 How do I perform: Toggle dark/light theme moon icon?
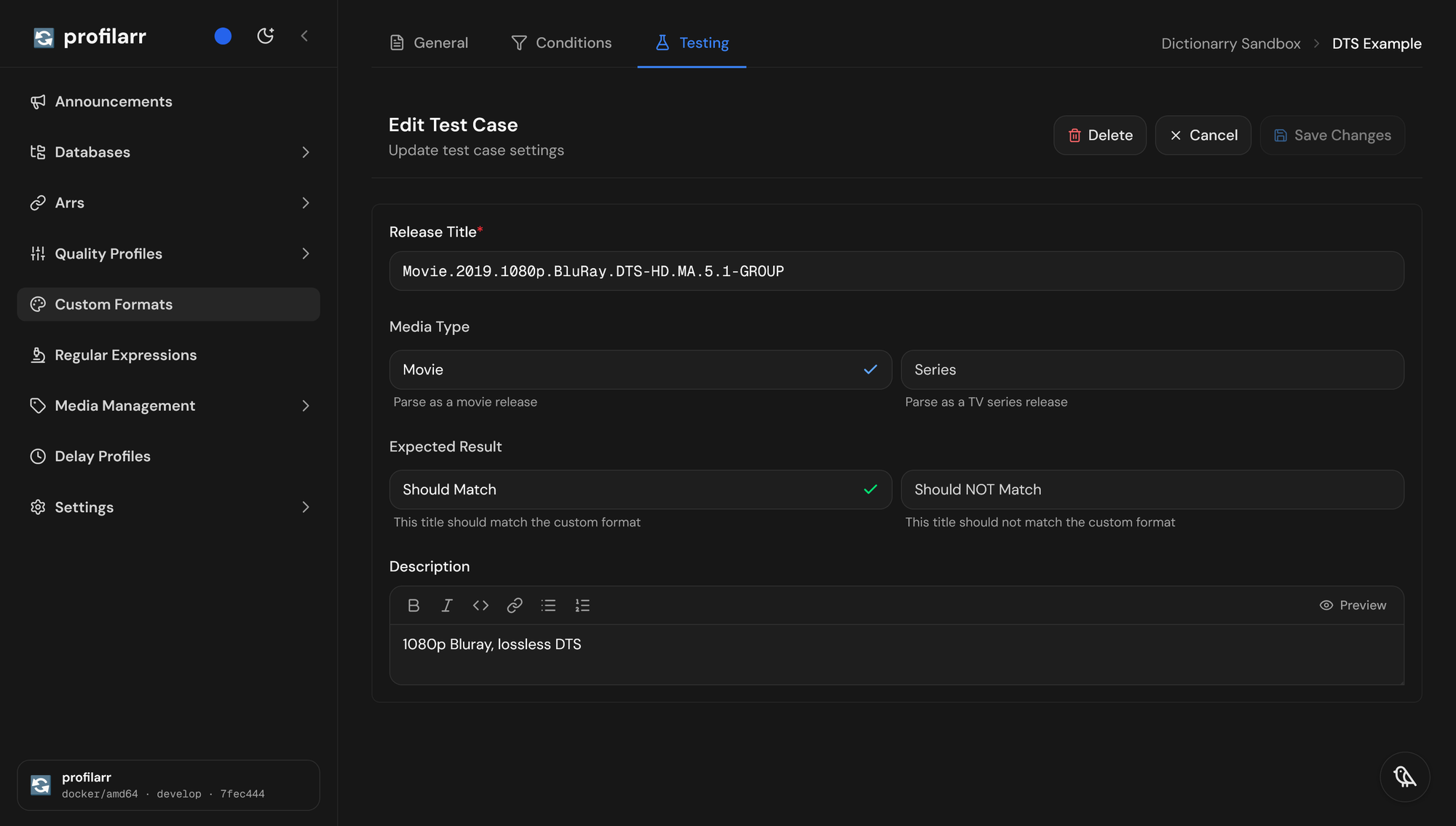[266, 36]
